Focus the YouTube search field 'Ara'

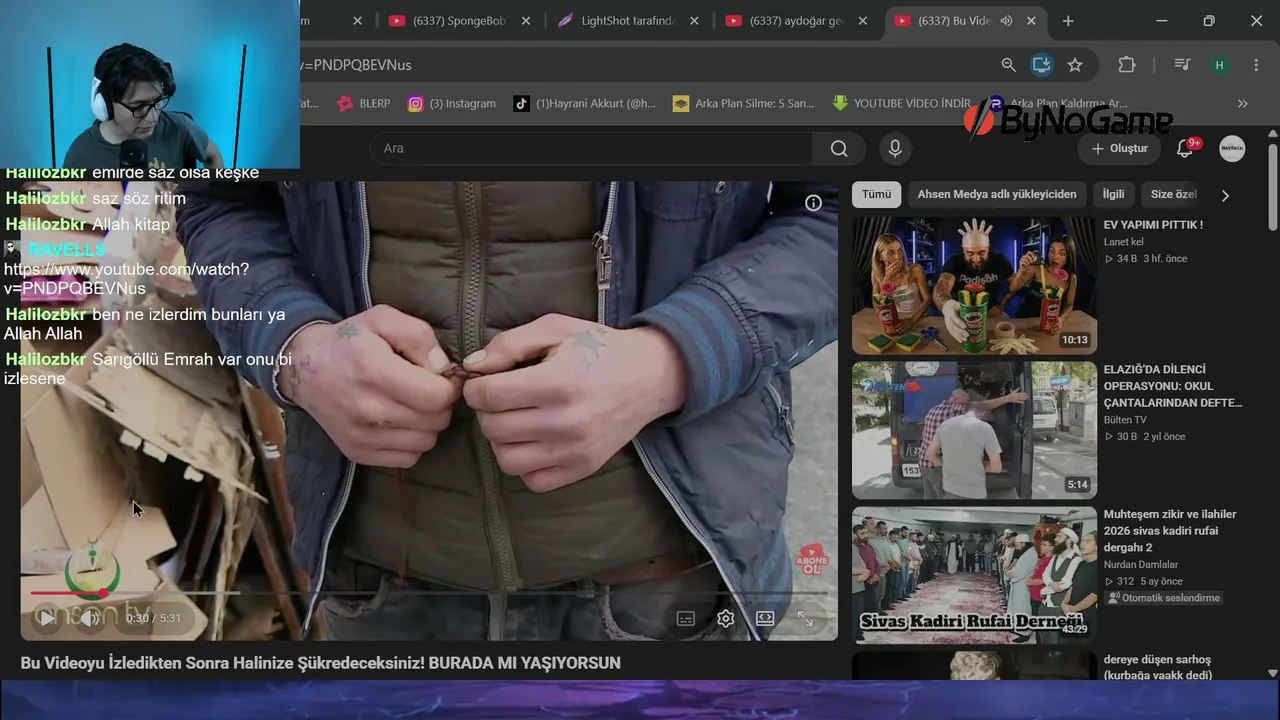[x=591, y=149]
